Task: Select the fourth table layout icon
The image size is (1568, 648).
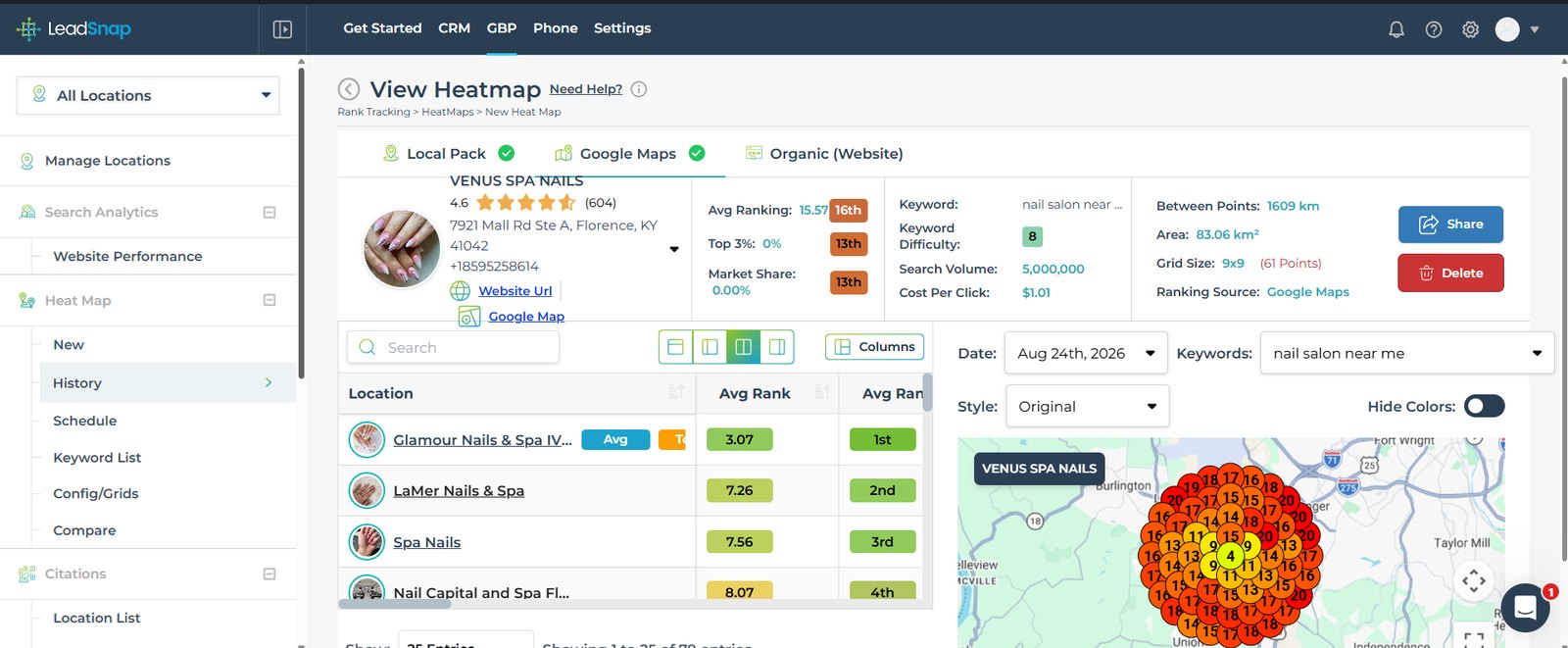Action: tap(776, 347)
